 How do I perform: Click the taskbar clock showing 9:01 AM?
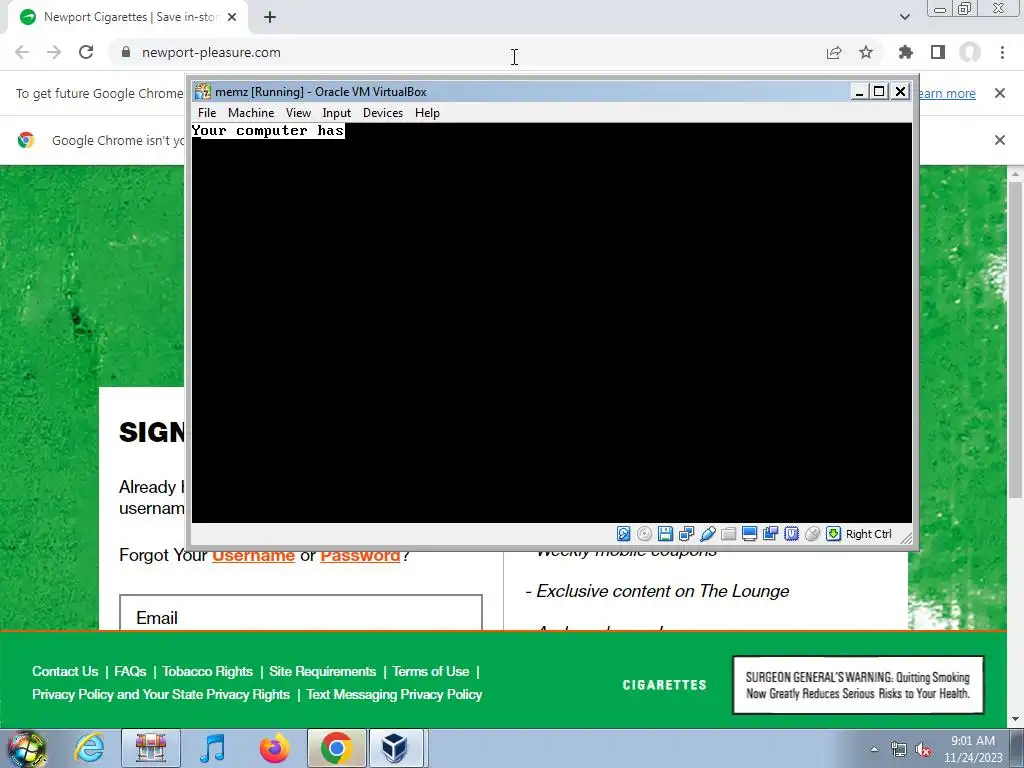972,749
